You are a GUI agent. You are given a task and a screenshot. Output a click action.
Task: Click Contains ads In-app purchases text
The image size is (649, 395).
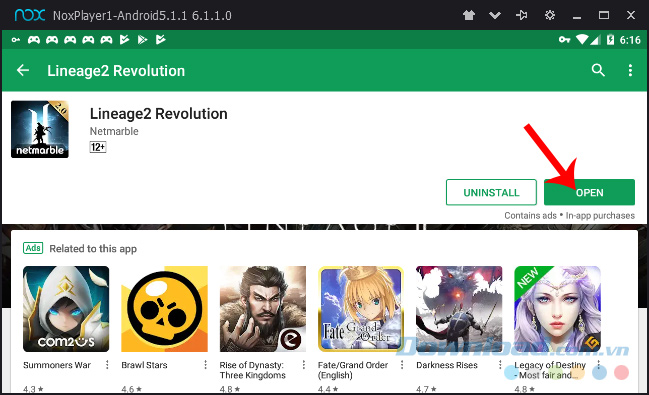click(x=569, y=215)
